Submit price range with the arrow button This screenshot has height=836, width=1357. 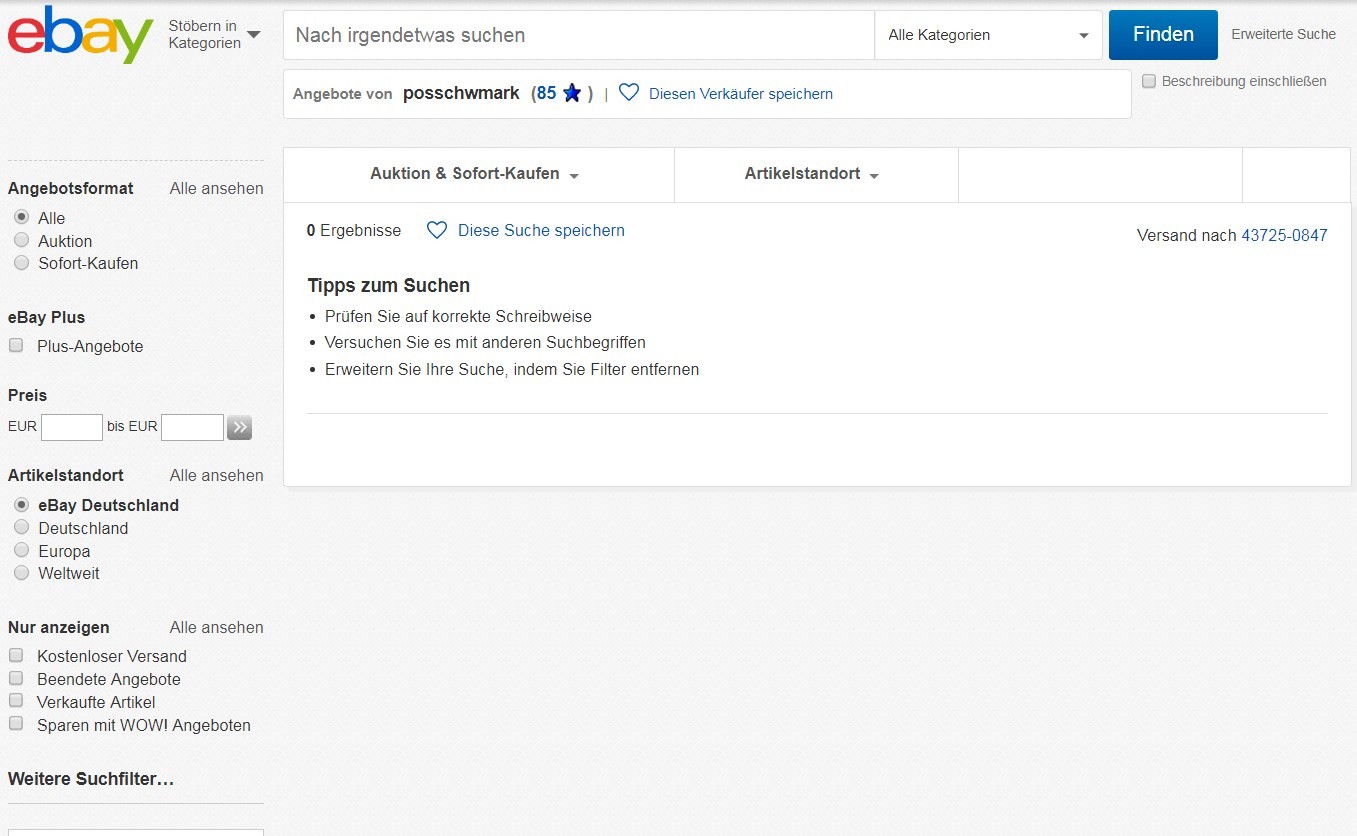pyautogui.click(x=239, y=428)
